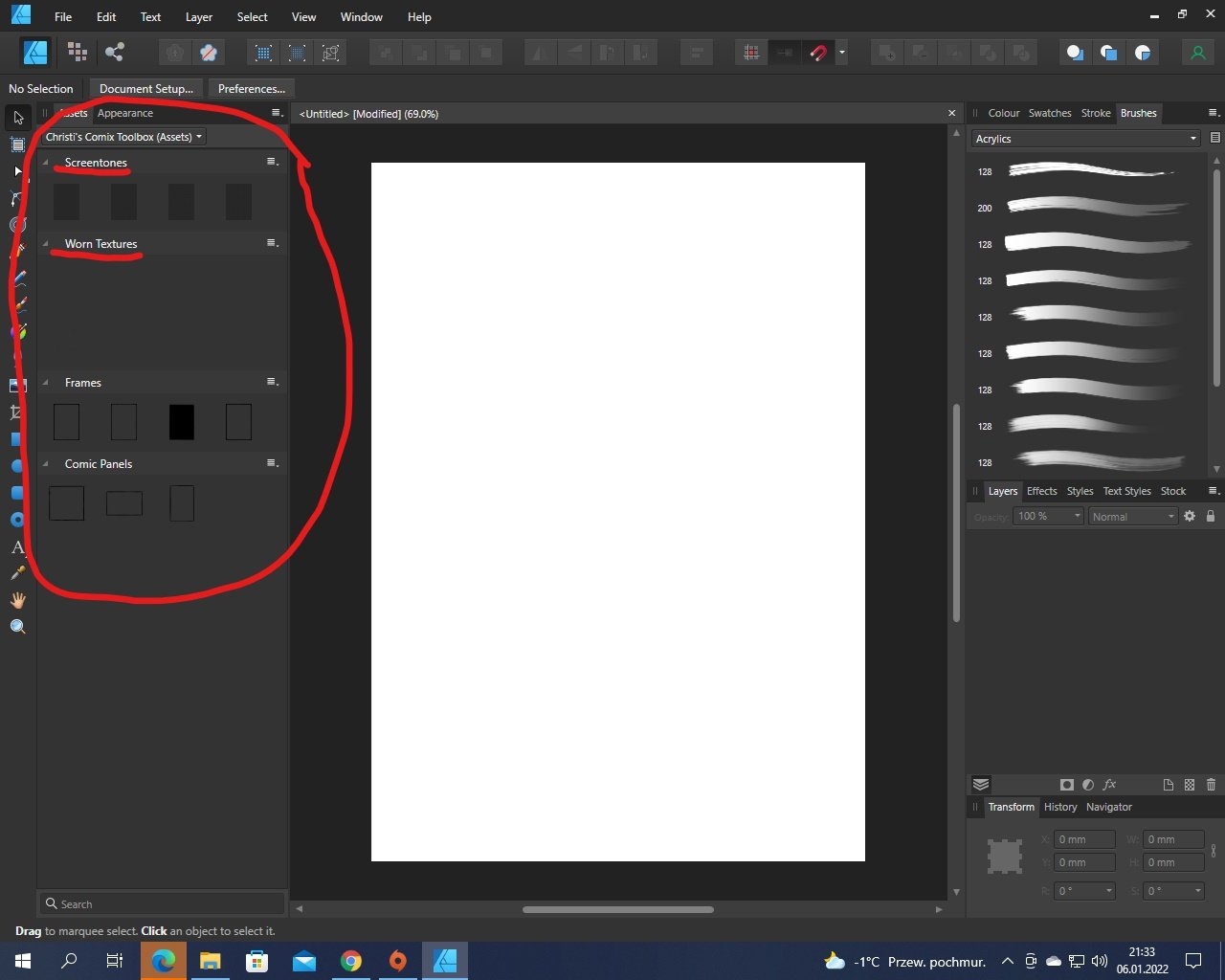Open Preferences
The image size is (1225, 980).
point(250,88)
